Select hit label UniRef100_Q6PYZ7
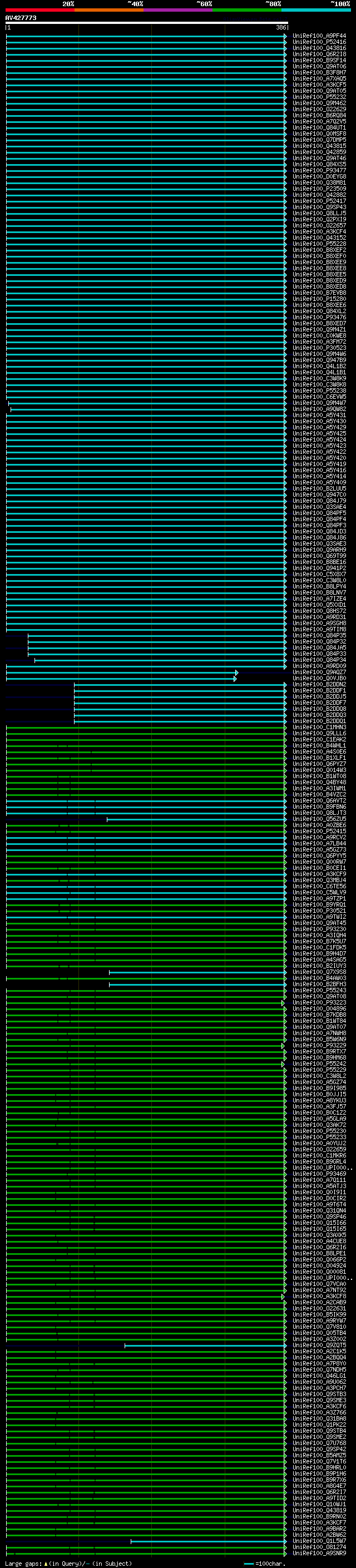356x1568 pixels. pos(319,764)
